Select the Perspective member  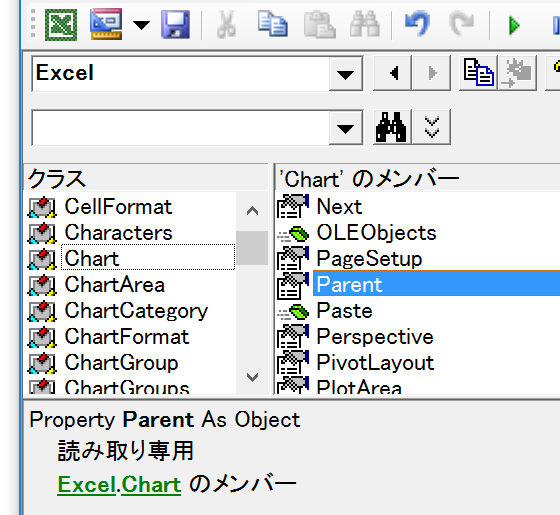point(375,337)
